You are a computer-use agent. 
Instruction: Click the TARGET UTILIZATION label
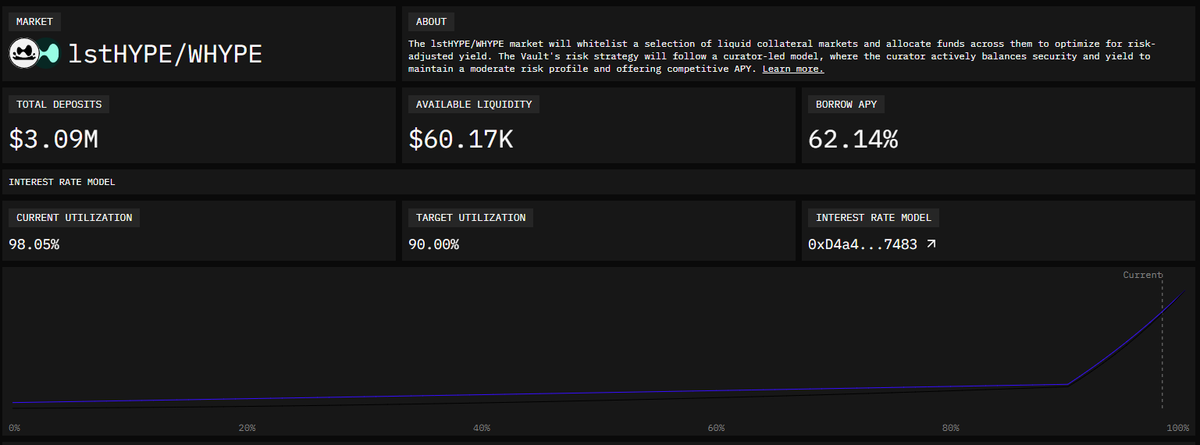(470, 217)
